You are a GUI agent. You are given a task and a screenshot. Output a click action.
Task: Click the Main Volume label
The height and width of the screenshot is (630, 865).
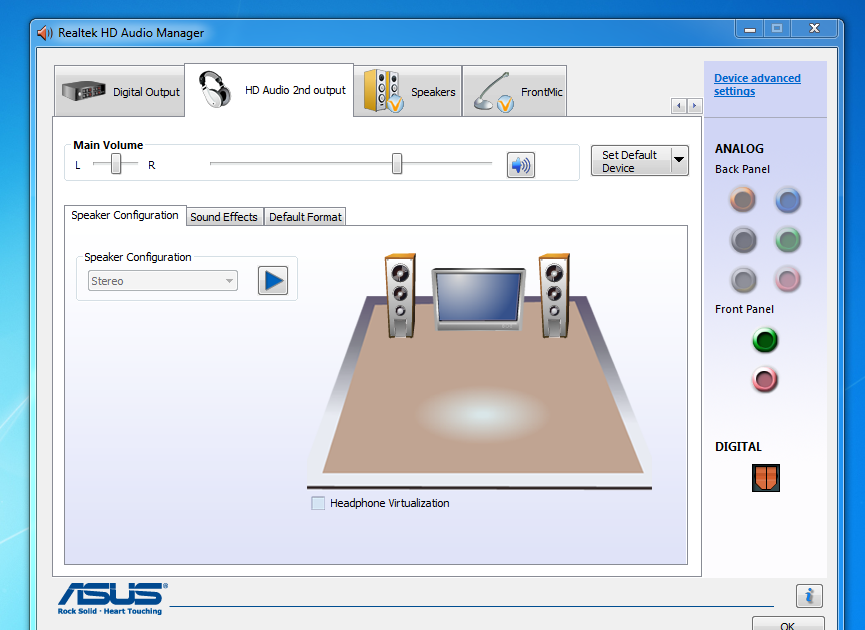pyautogui.click(x=108, y=145)
